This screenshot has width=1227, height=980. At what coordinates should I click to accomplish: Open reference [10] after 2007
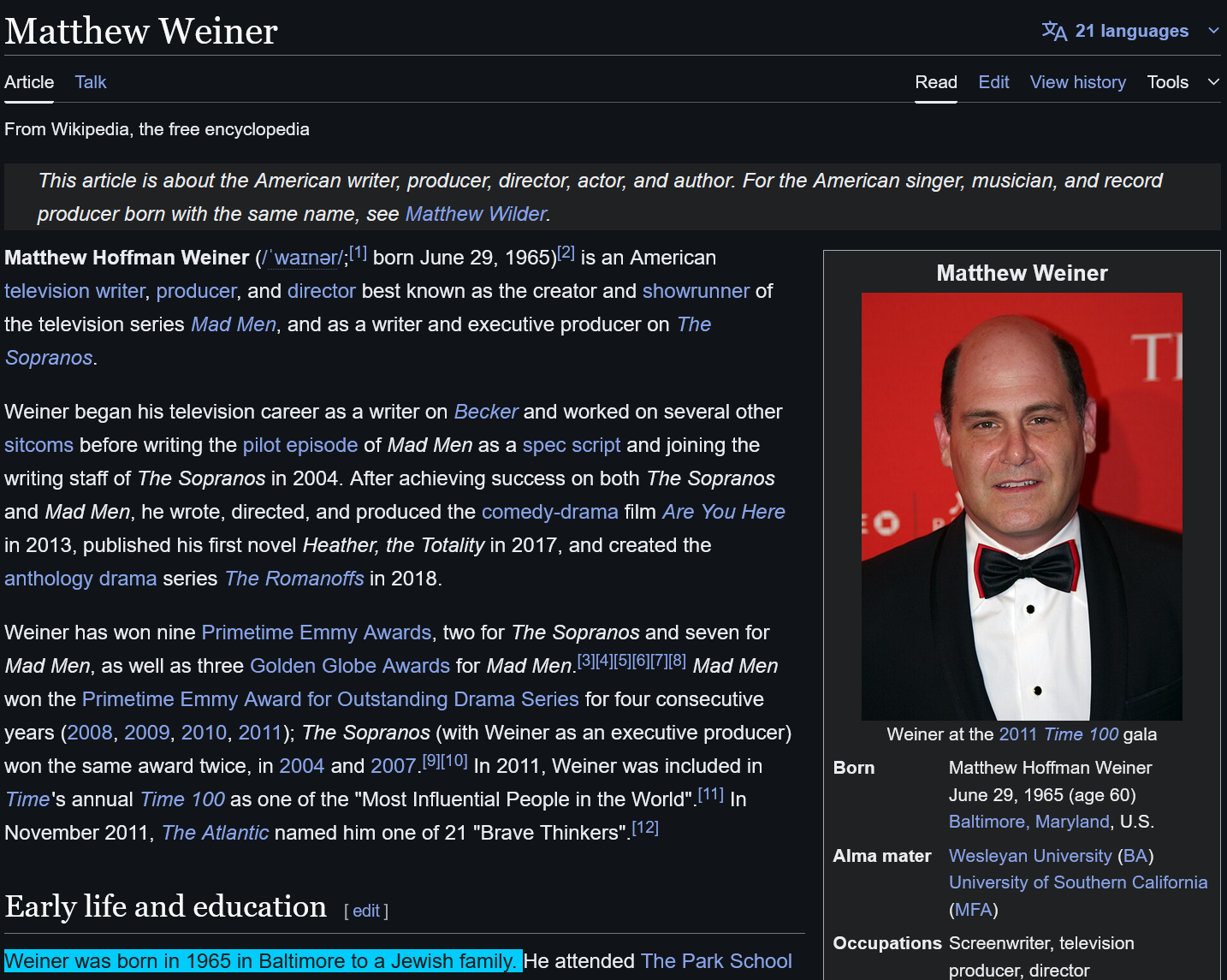454,761
